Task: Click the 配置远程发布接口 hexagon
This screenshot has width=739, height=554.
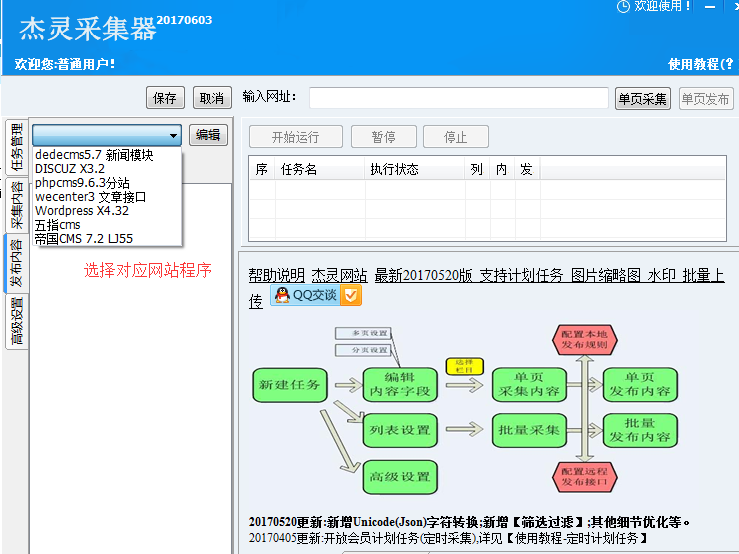Action: [x=584, y=477]
